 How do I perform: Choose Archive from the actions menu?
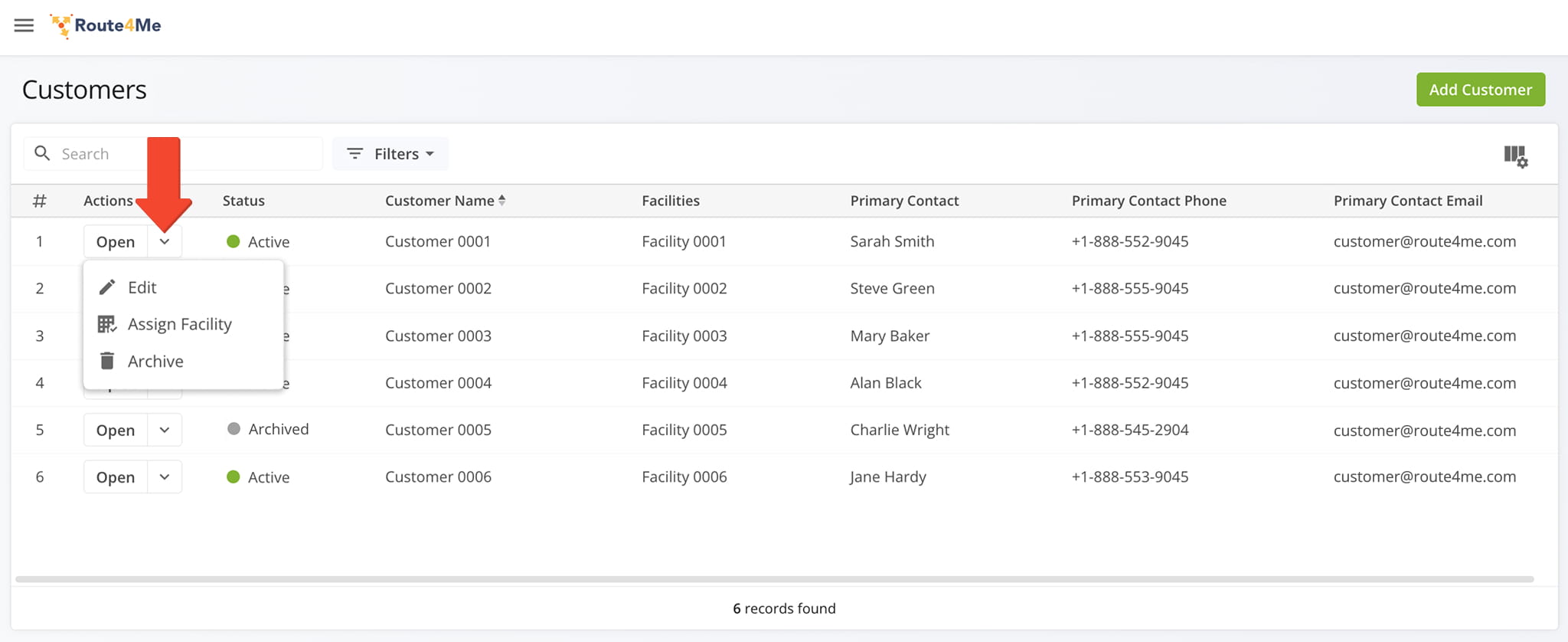(x=183, y=361)
